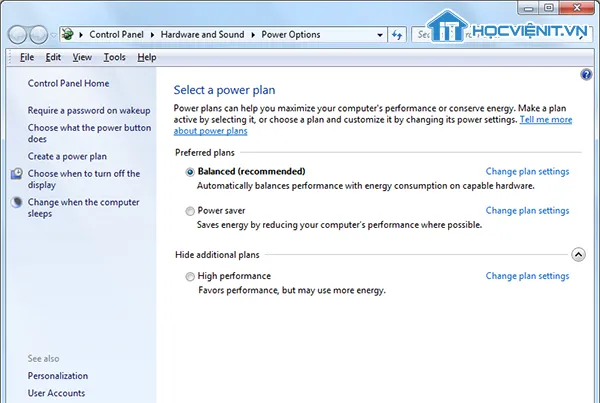The image size is (600, 403).
Task: Click the Control Panel icon in address bar
Action: 67,34
